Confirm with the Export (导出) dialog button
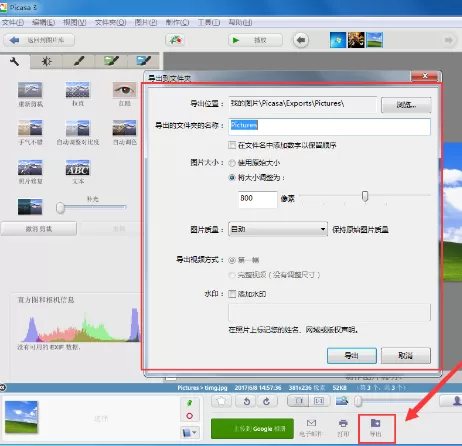The height and width of the screenshot is (446, 462). 352,356
